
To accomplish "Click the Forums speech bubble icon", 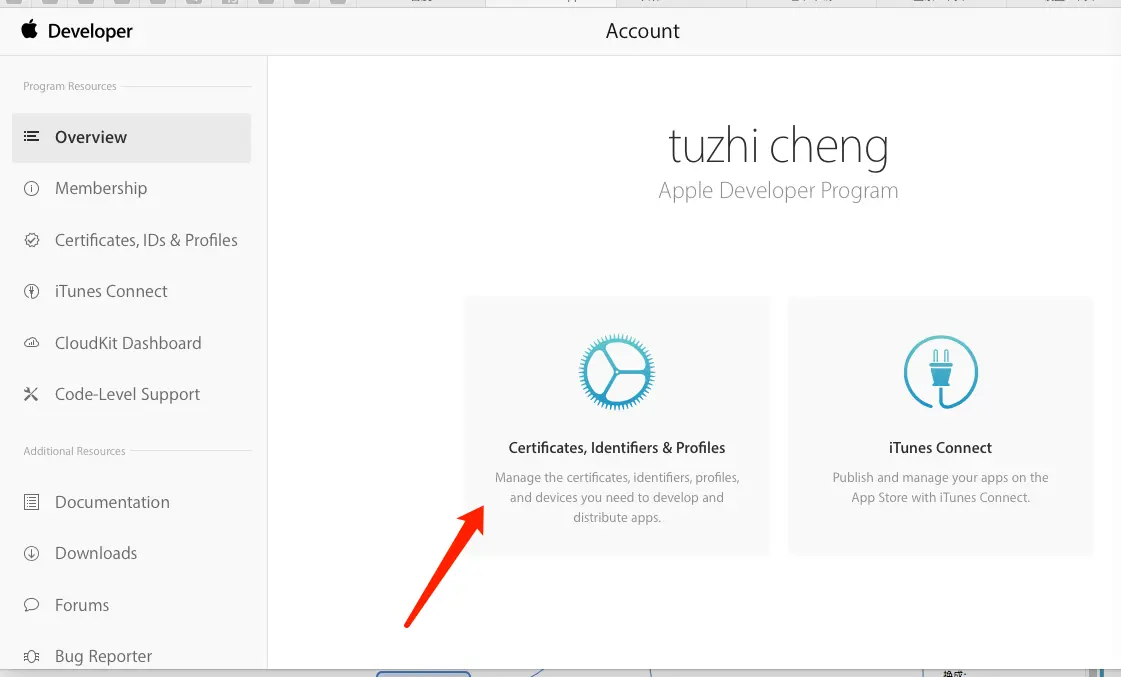I will (31, 605).
